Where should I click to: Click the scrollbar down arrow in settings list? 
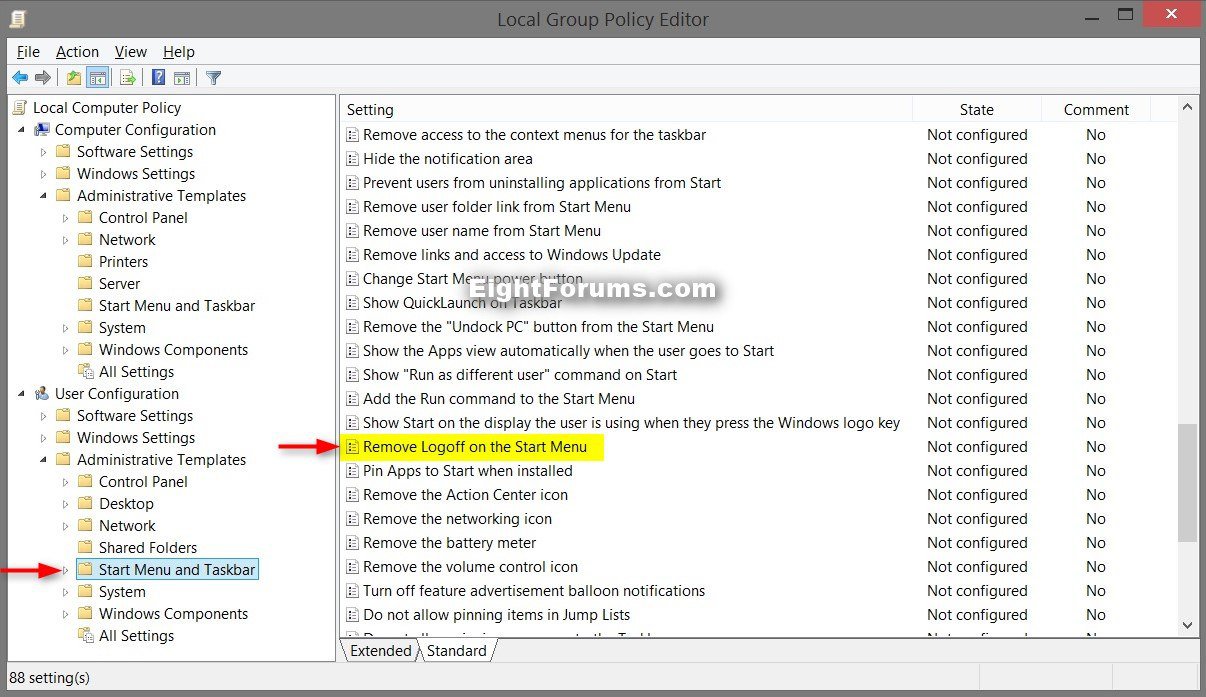pyautogui.click(x=1188, y=625)
